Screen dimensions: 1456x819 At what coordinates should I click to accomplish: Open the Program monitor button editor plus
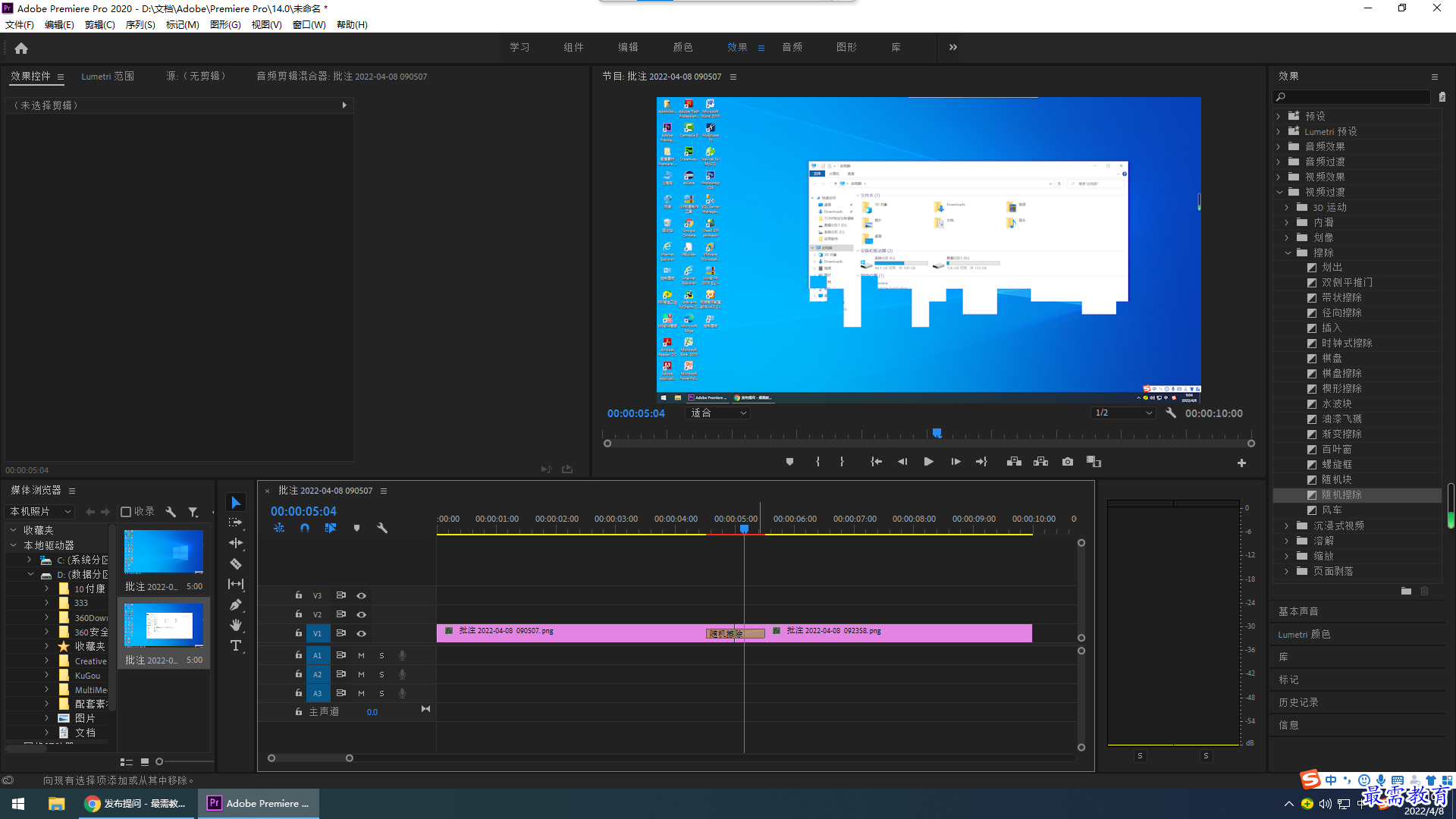tap(1241, 463)
